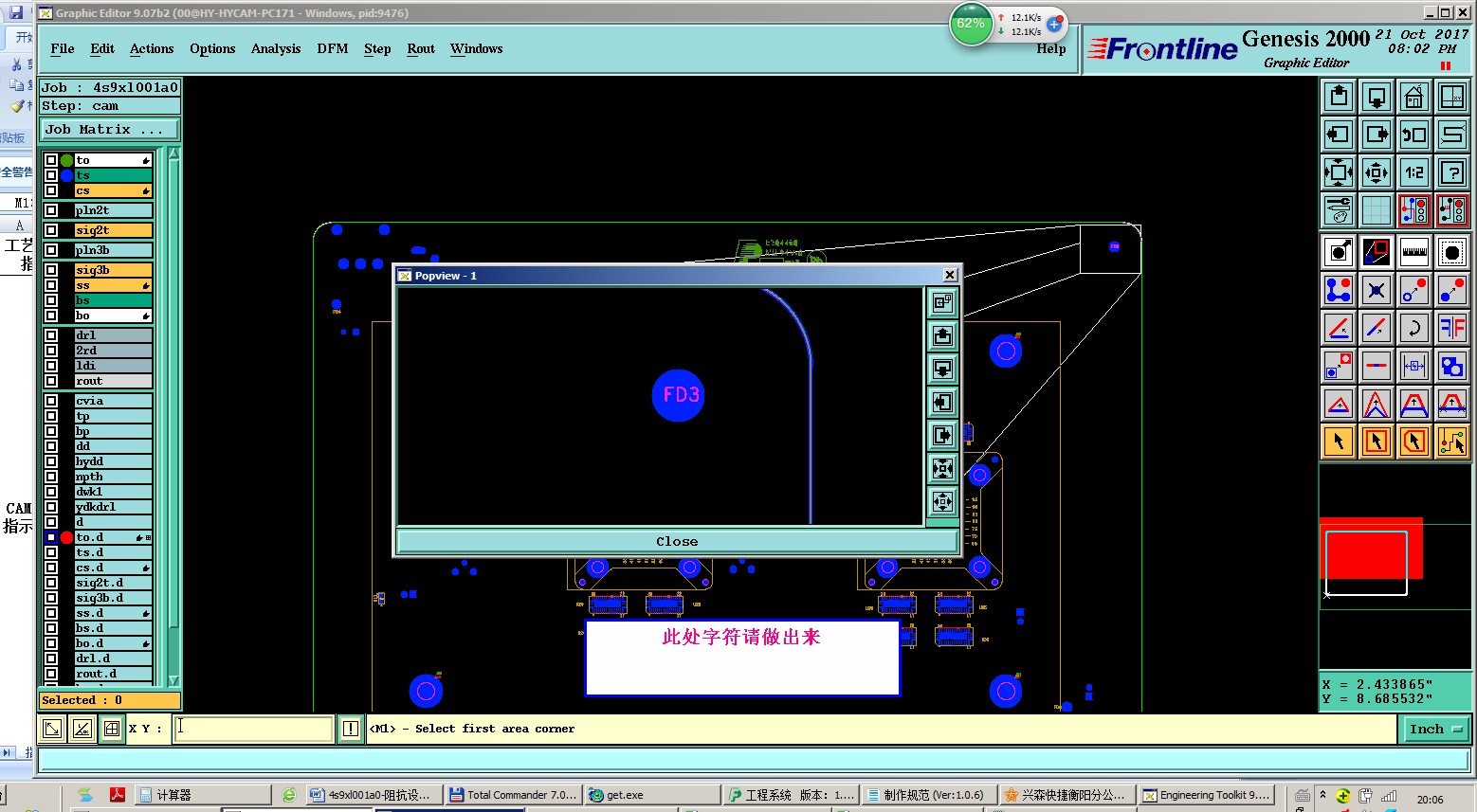The height and width of the screenshot is (812, 1477).
Task: Open the Actions menu
Action: point(152,48)
